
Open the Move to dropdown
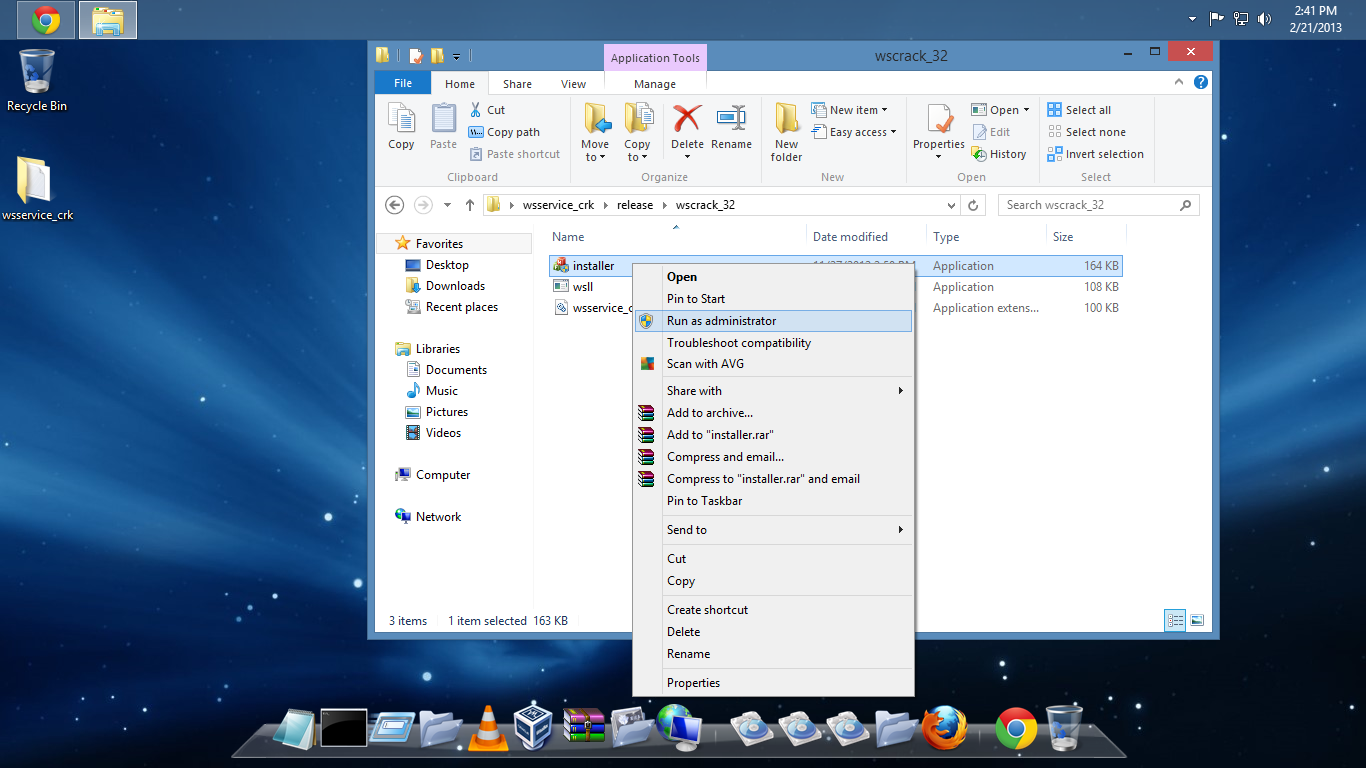pos(595,131)
